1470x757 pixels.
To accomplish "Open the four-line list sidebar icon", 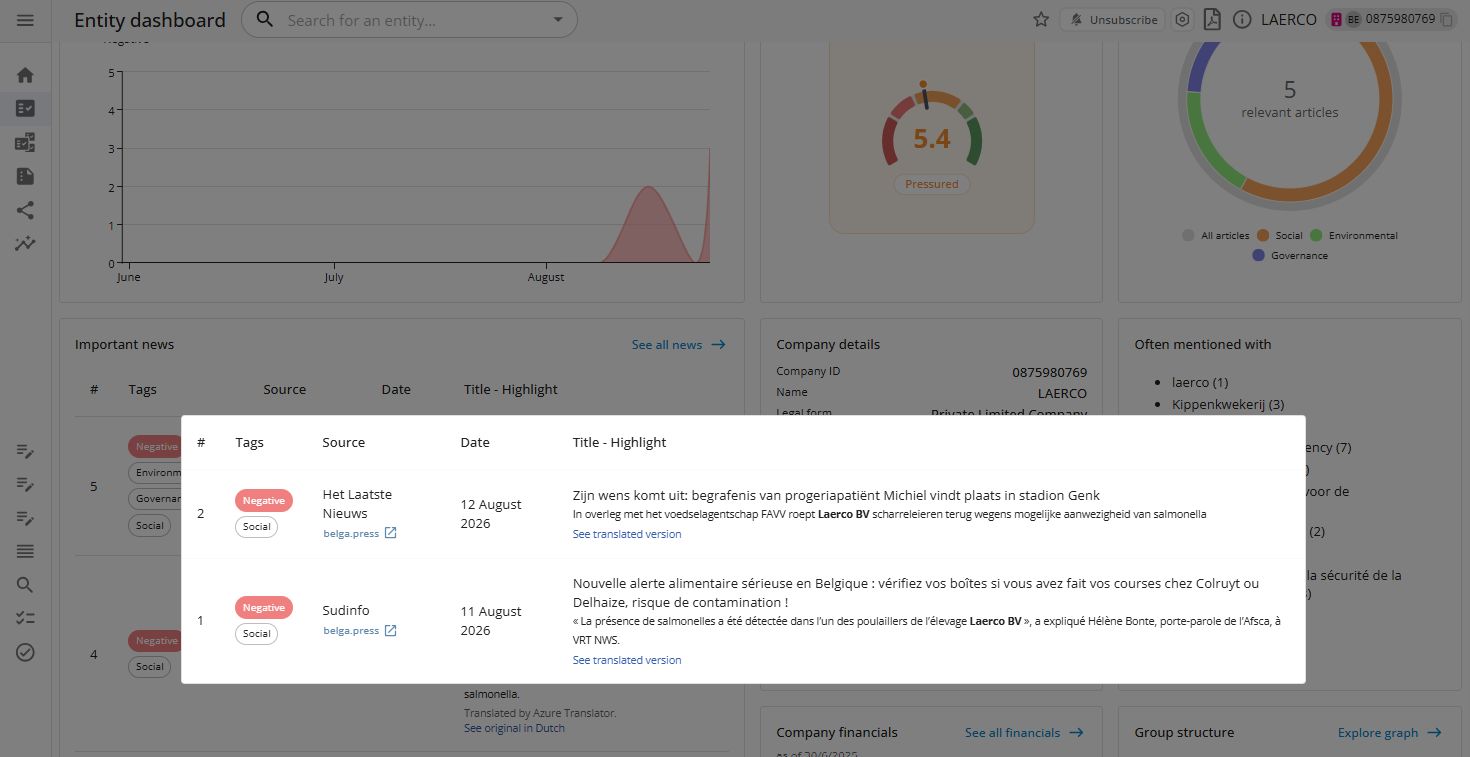I will pyautogui.click(x=25, y=551).
